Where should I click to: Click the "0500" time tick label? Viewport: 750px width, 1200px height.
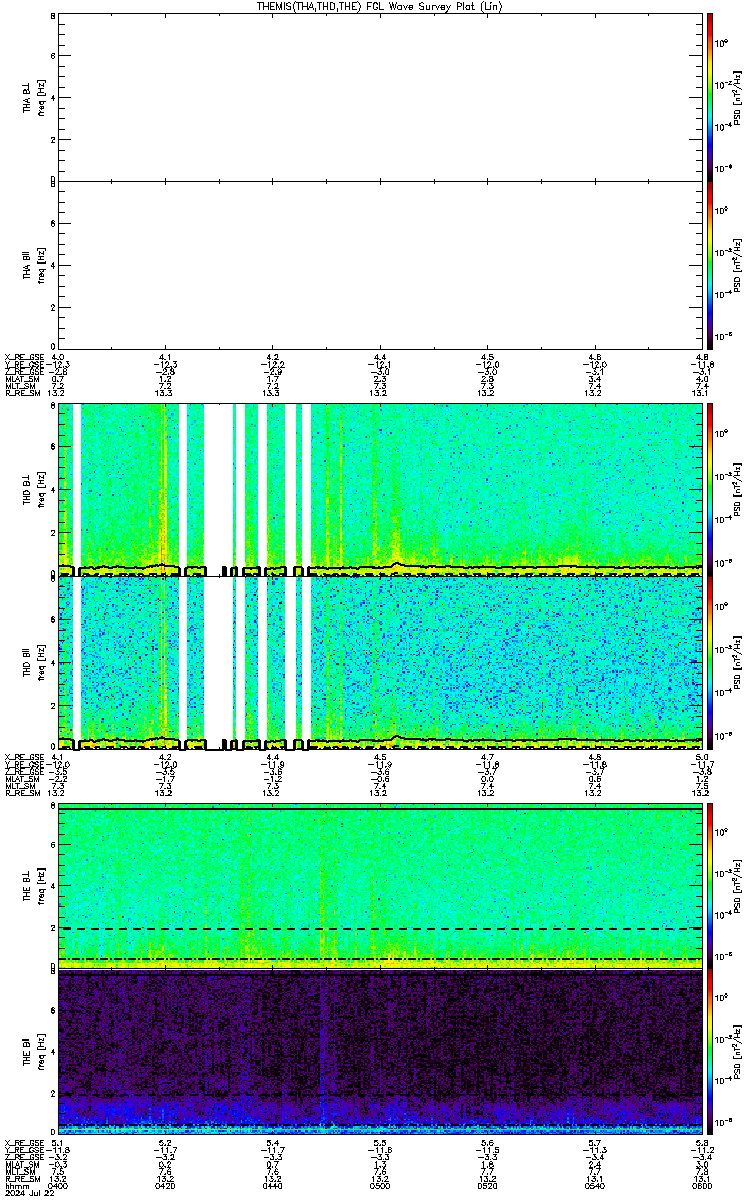pos(379,1186)
